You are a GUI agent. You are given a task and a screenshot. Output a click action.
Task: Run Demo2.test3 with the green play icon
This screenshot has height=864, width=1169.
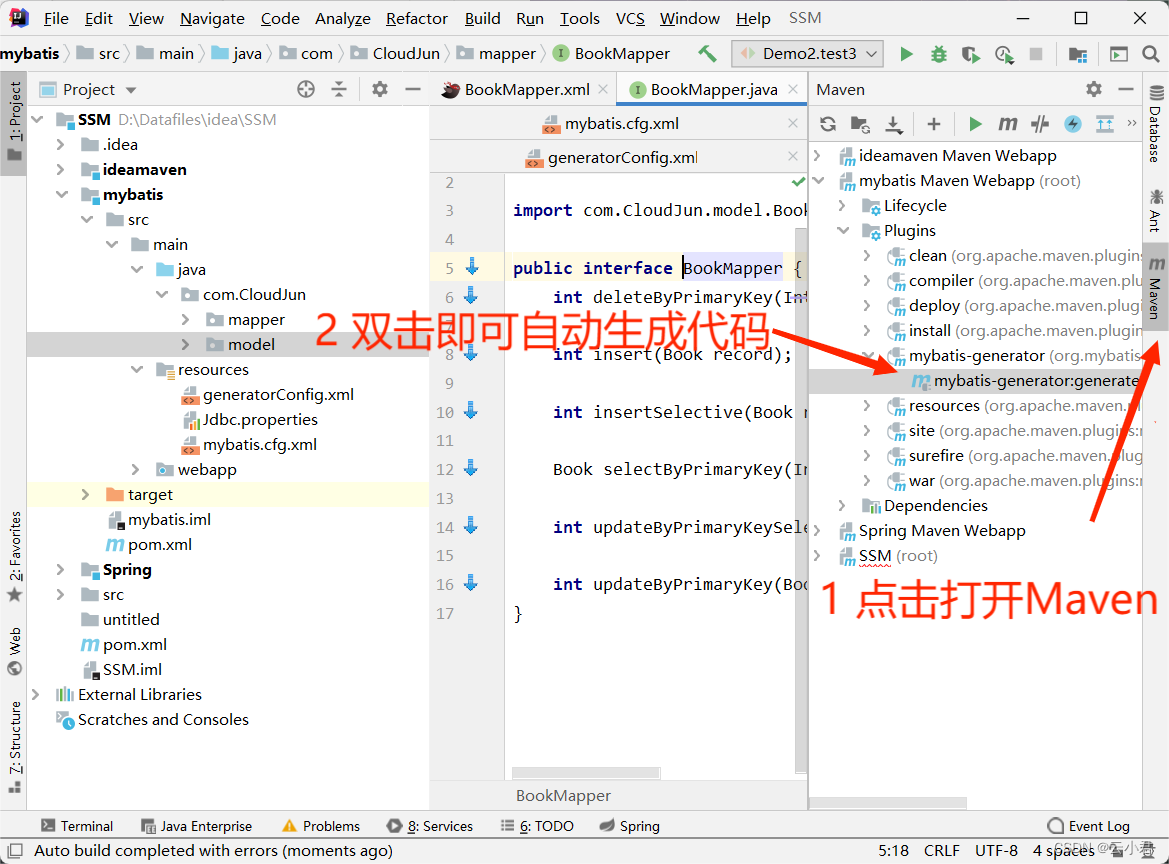(x=906, y=54)
